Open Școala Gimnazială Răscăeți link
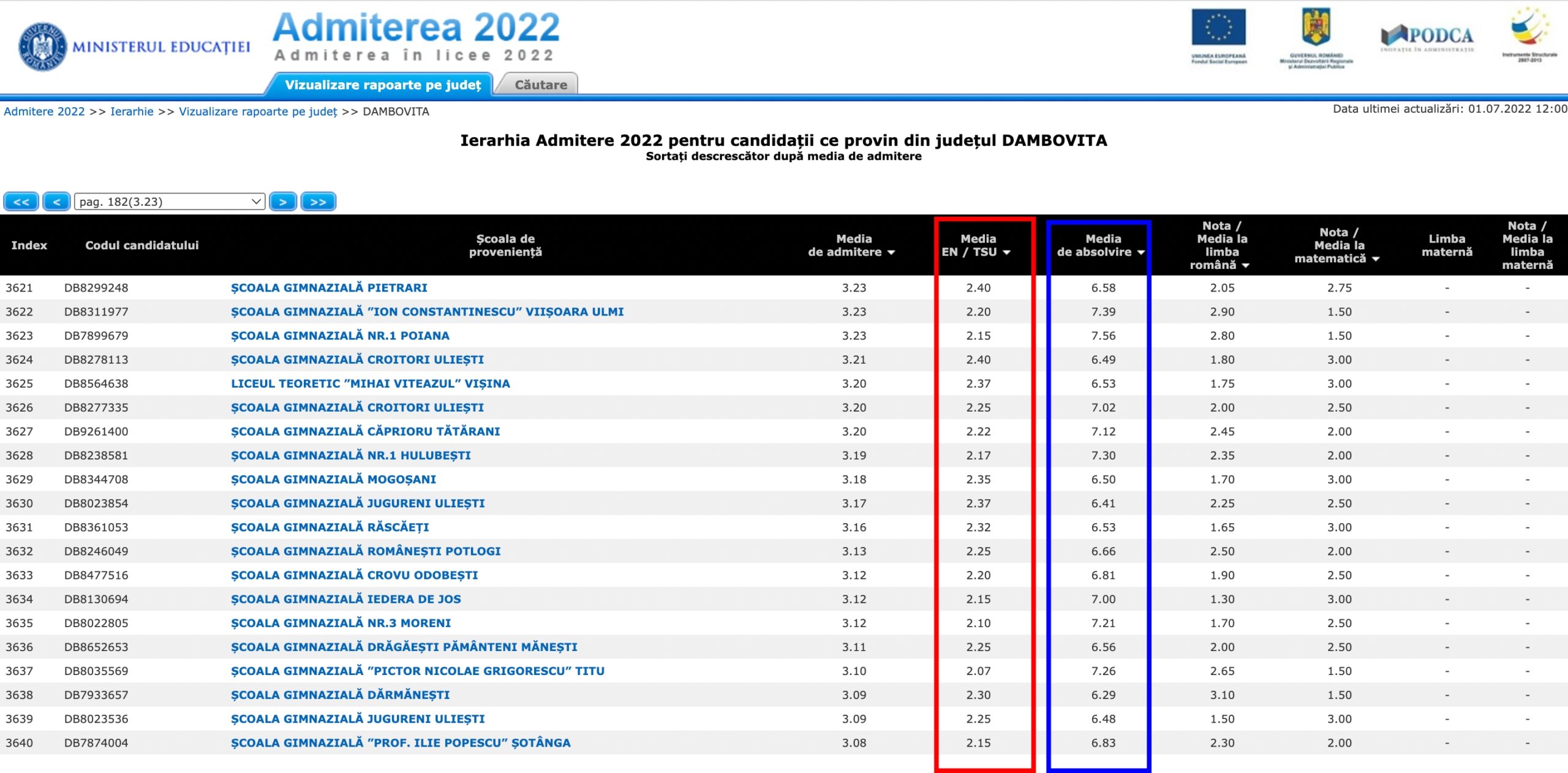Image resolution: width=1568 pixels, height=773 pixels. pos(330,527)
